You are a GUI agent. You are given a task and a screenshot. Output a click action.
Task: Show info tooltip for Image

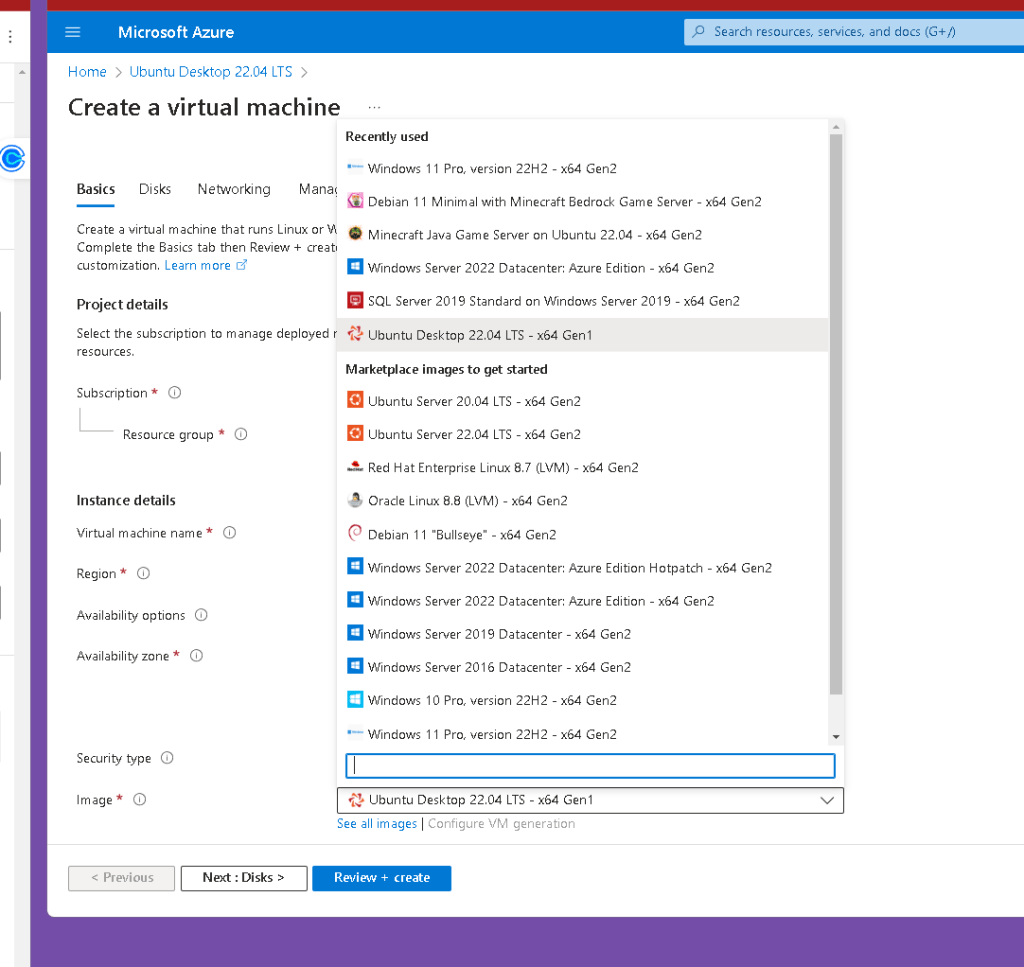click(x=140, y=799)
